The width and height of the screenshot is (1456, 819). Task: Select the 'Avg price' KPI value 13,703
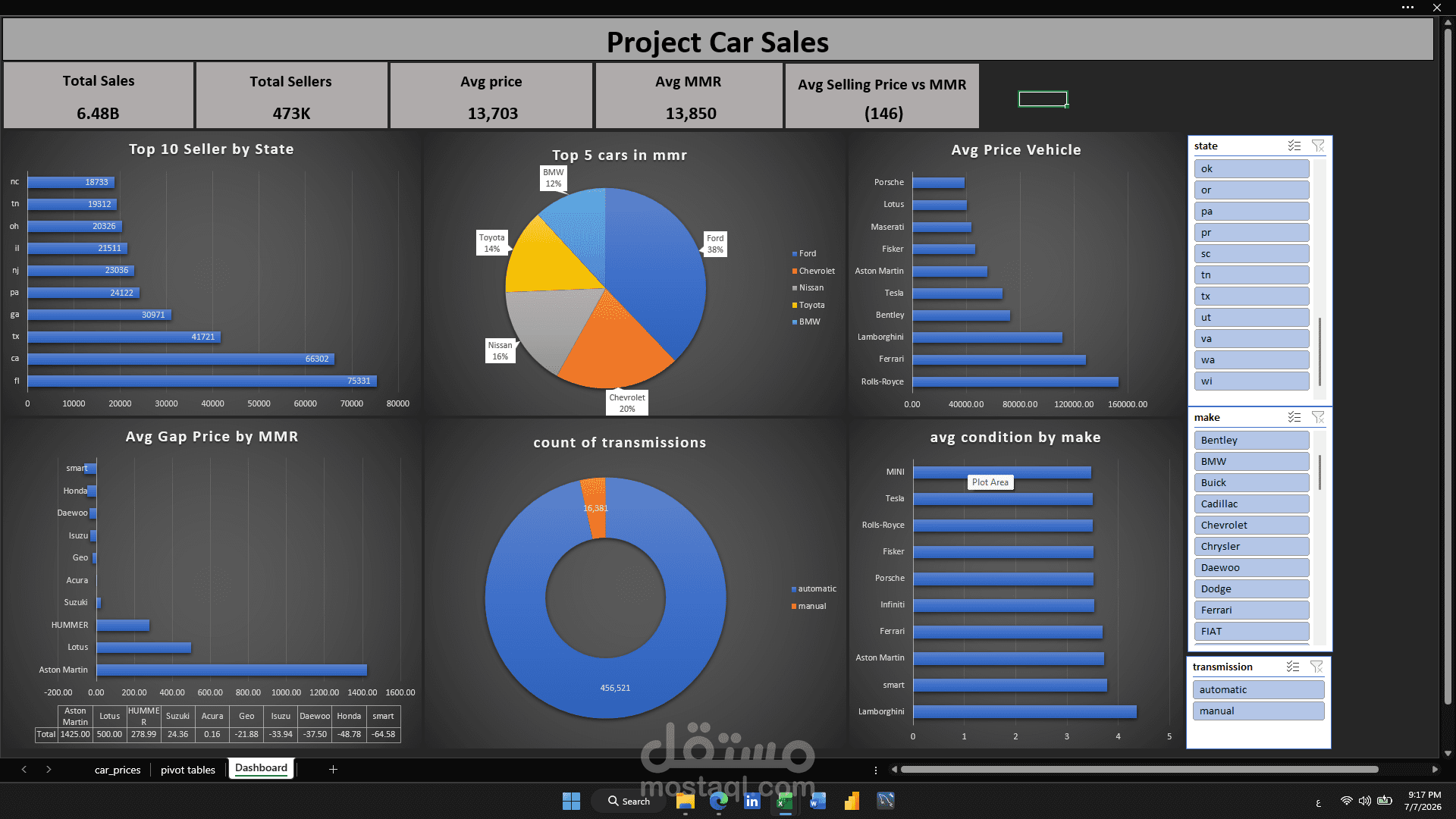pyautogui.click(x=493, y=113)
